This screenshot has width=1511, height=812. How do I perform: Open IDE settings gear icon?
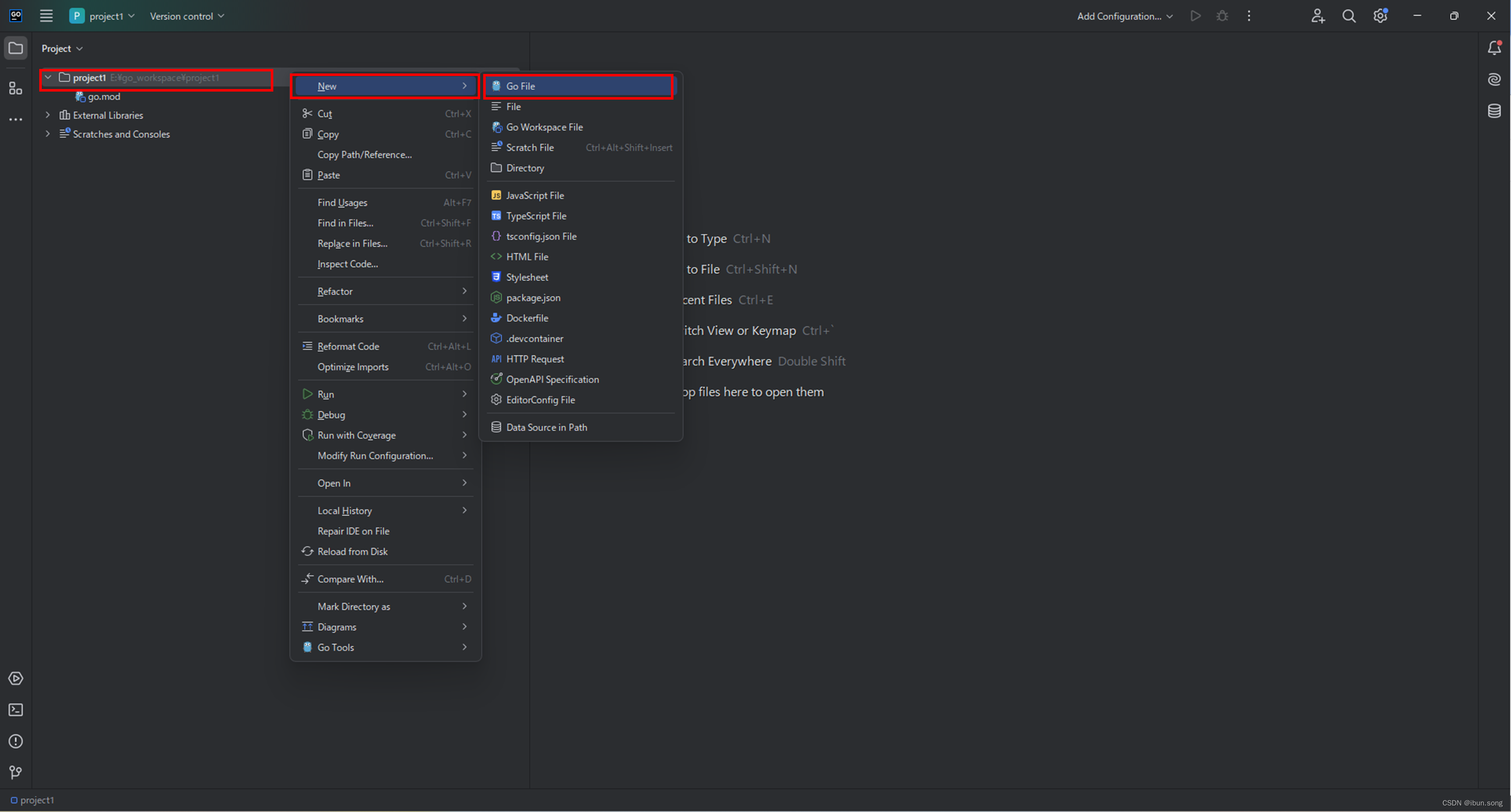coord(1380,16)
